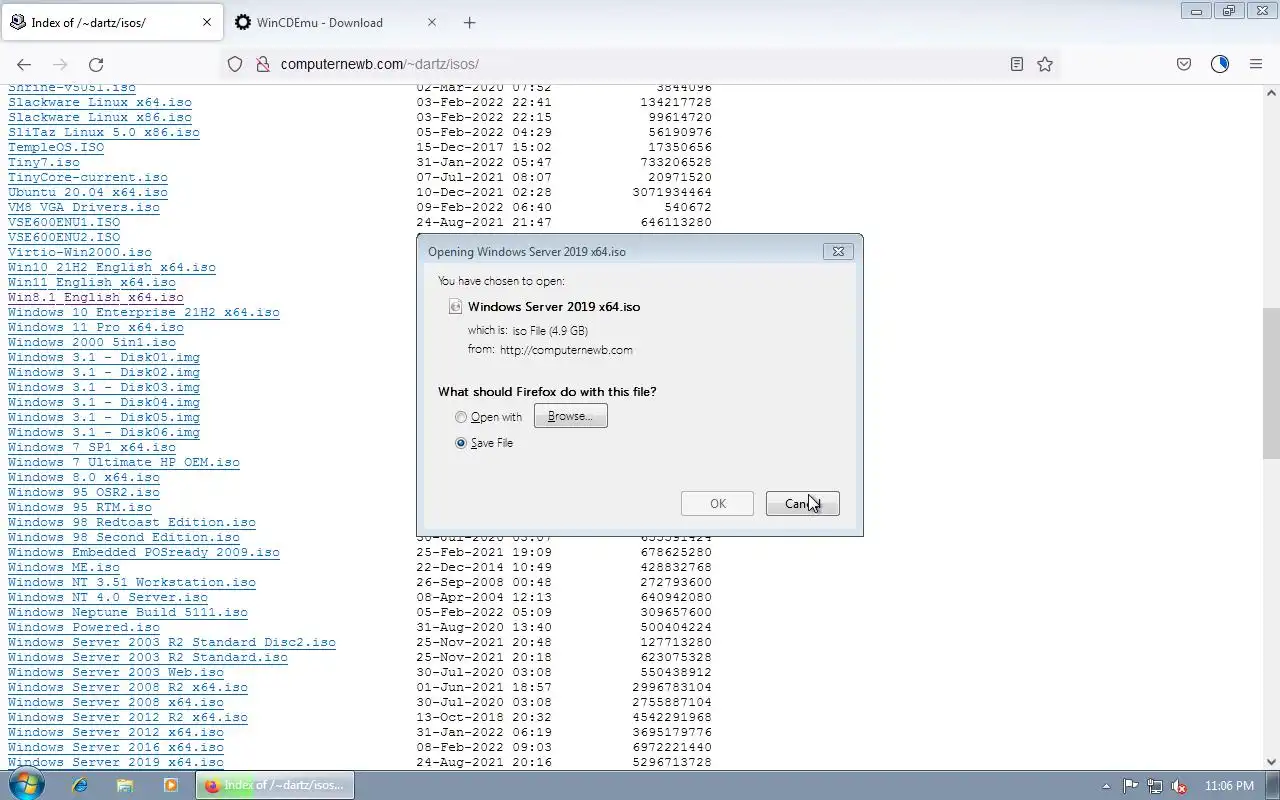Open the Win11 English x64.iso link
The image size is (1280, 800).
92,282
